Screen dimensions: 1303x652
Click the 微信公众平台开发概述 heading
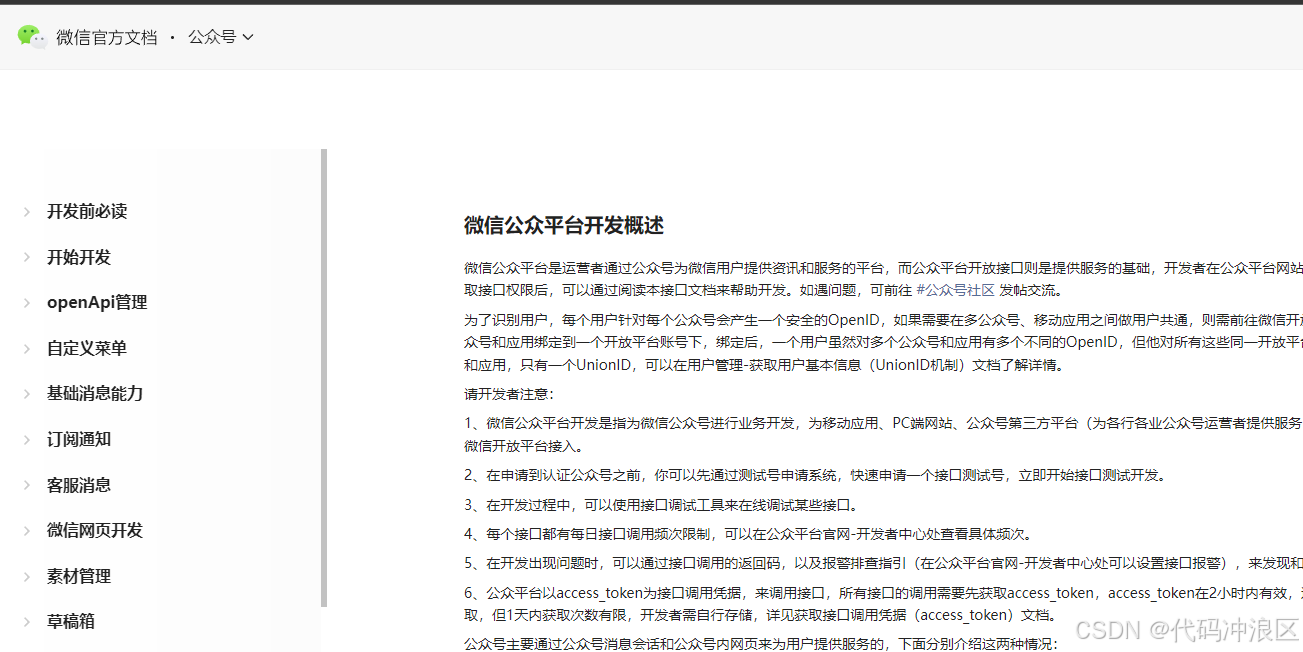point(564,225)
